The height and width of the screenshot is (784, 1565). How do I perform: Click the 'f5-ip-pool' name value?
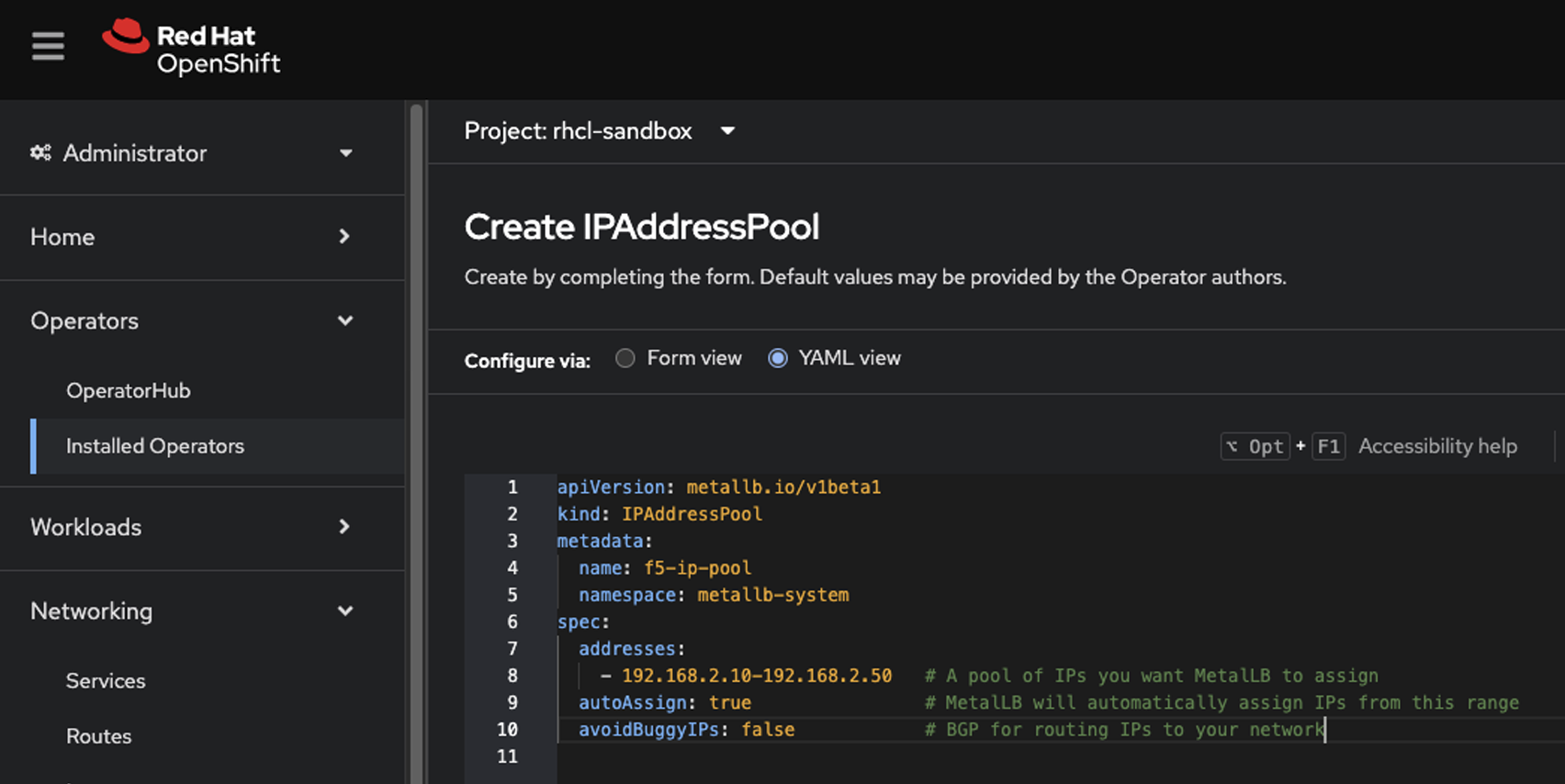pos(697,568)
